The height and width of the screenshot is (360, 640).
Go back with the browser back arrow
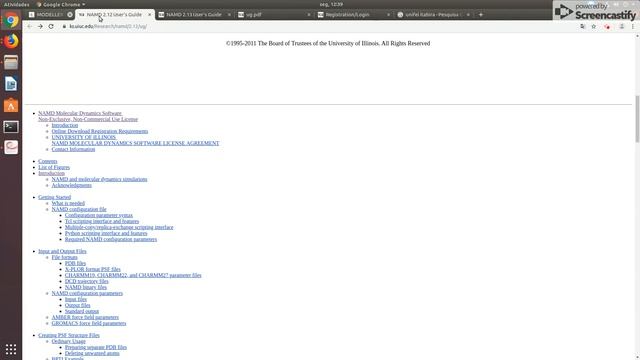click(29, 26)
